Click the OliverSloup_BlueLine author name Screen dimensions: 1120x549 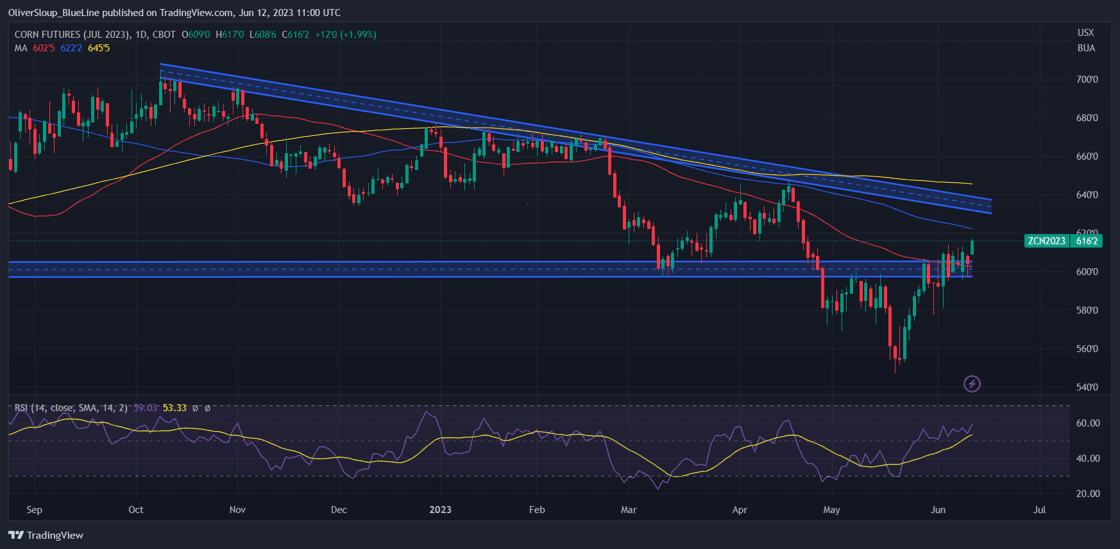click(54, 13)
